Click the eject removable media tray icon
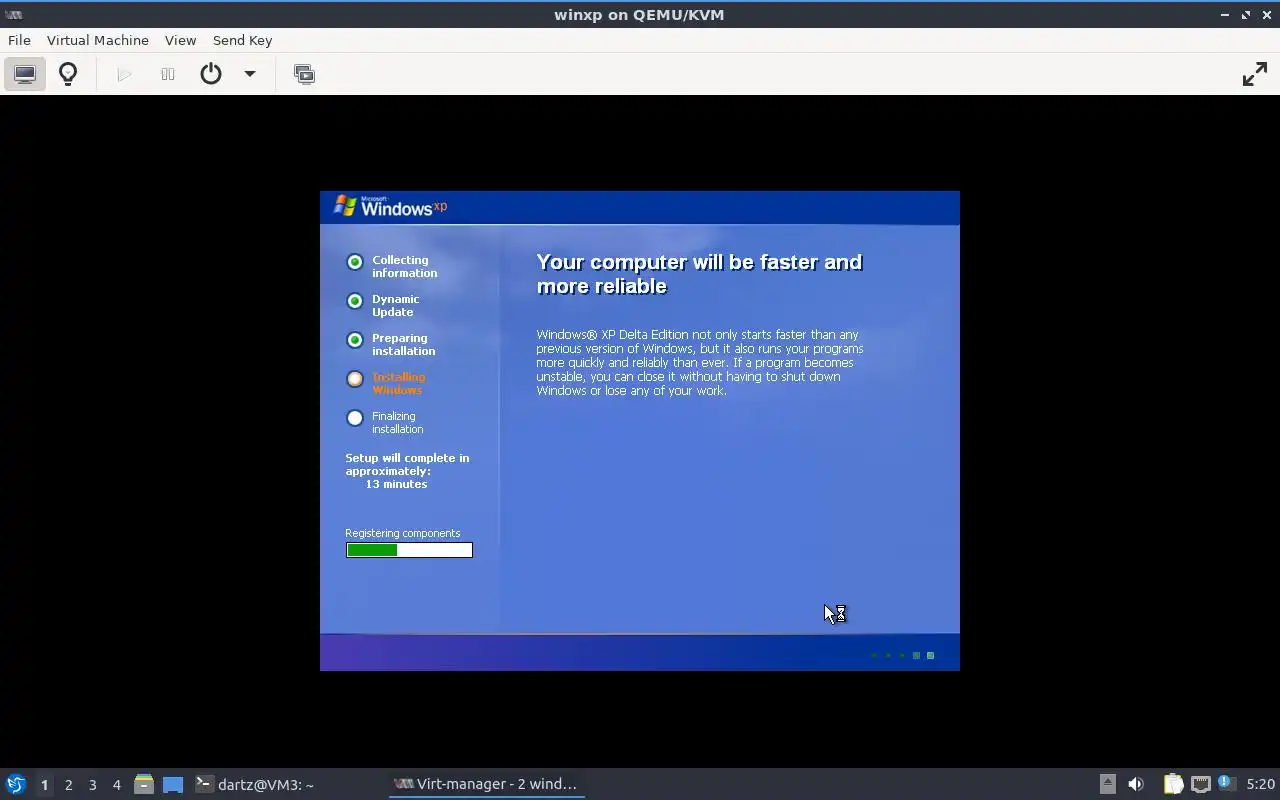 [x=1107, y=784]
